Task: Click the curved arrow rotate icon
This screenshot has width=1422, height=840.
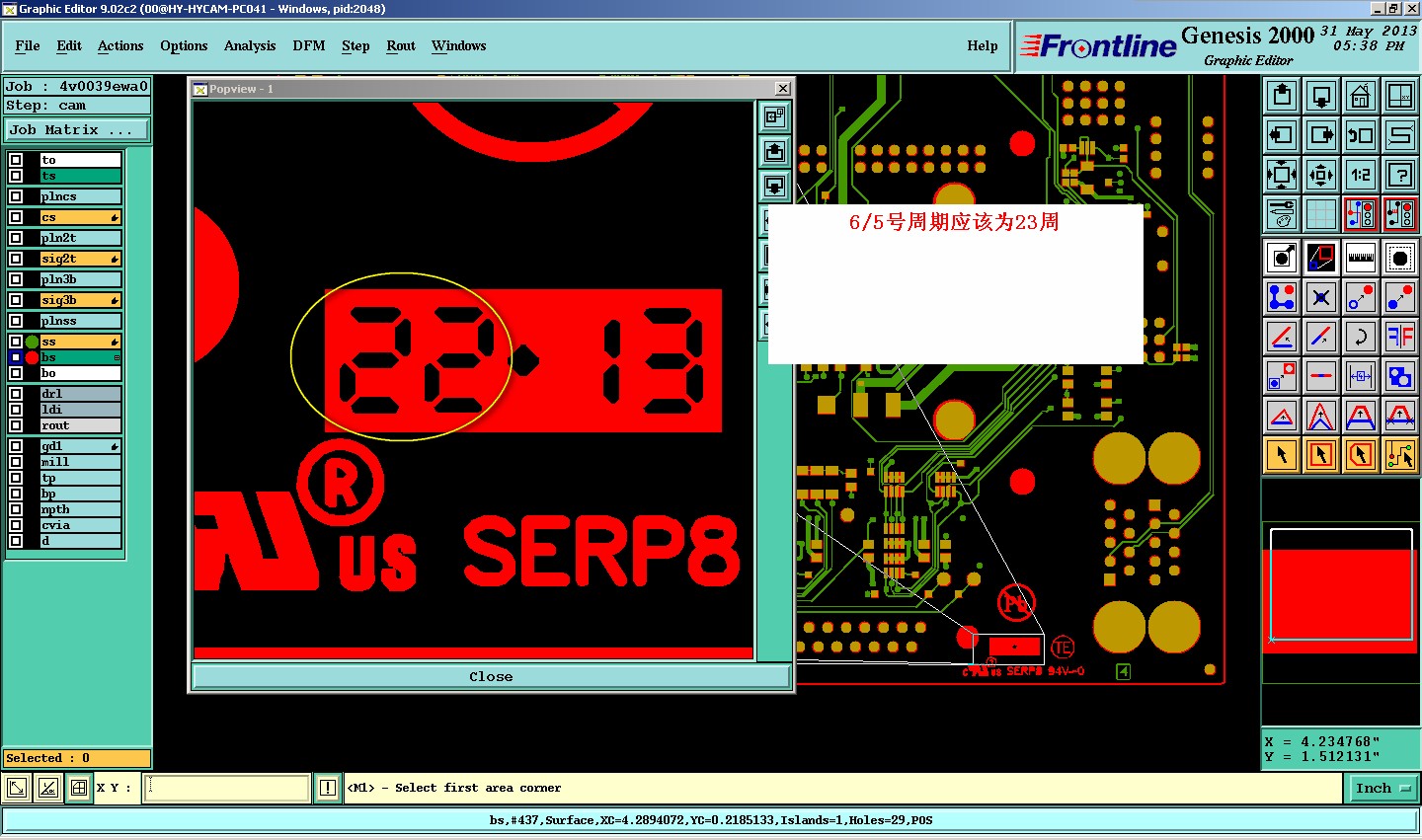Action: (1361, 337)
